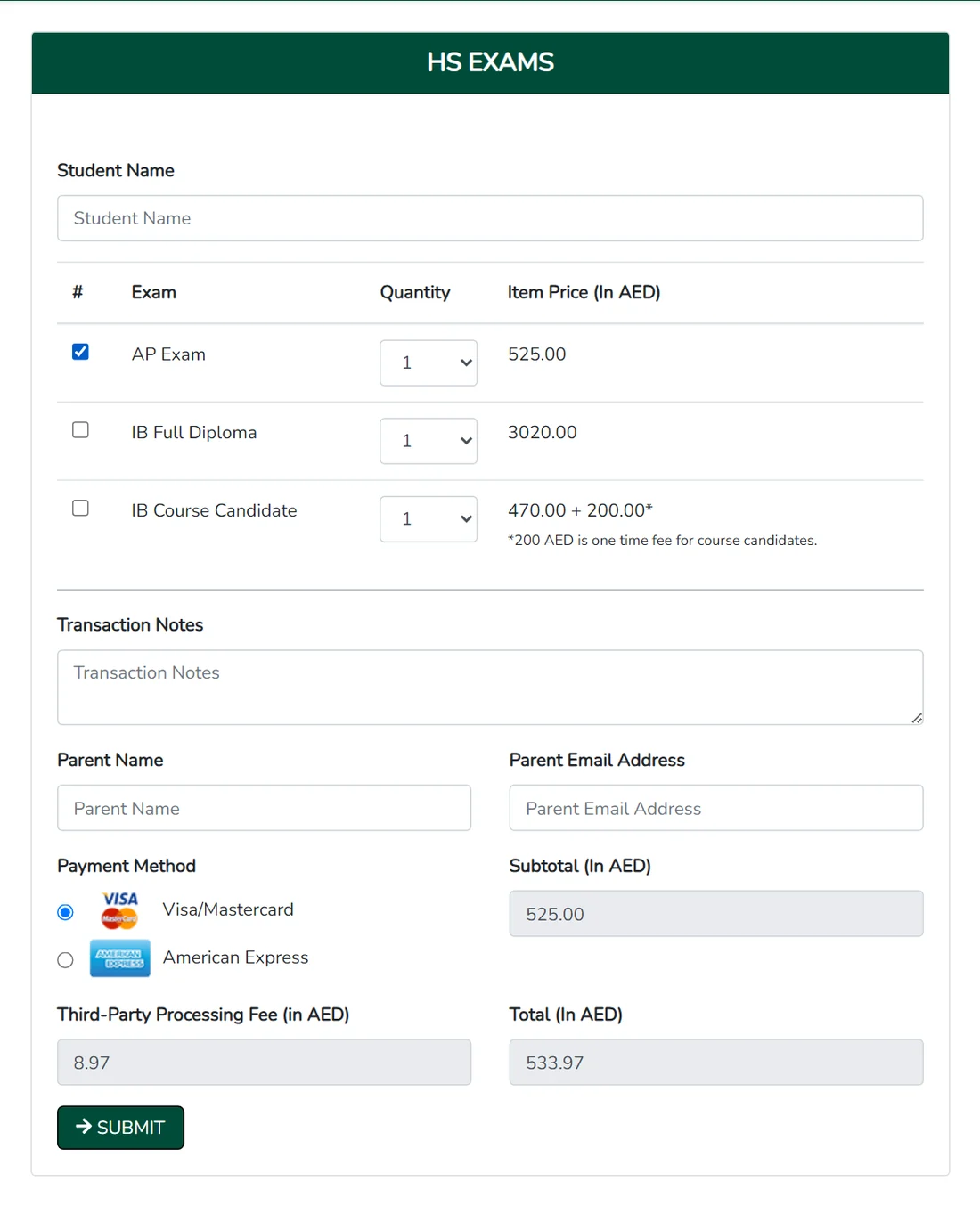The height and width of the screenshot is (1206, 980).
Task: Click the Student Name input field
Action: click(x=490, y=218)
